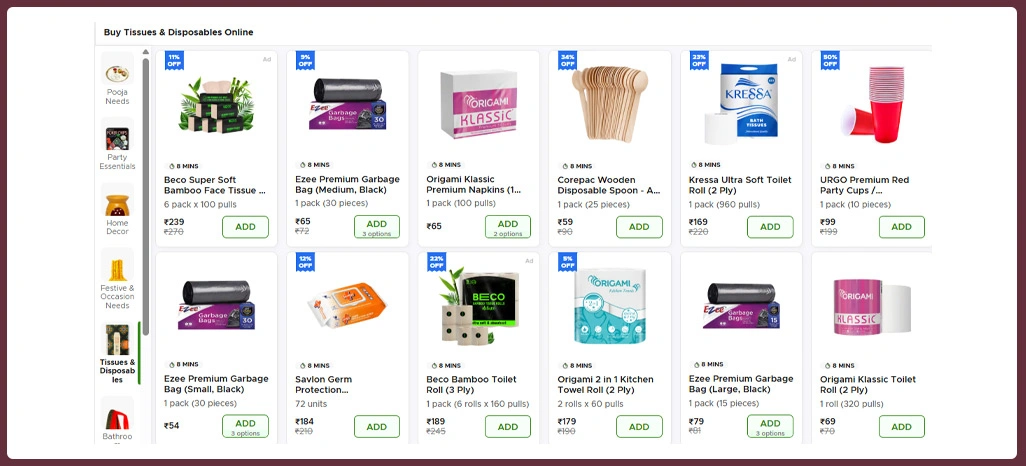Add Kressa Ultra Soft Toilet Roll to cart
The image size is (1026, 466).
[770, 227]
